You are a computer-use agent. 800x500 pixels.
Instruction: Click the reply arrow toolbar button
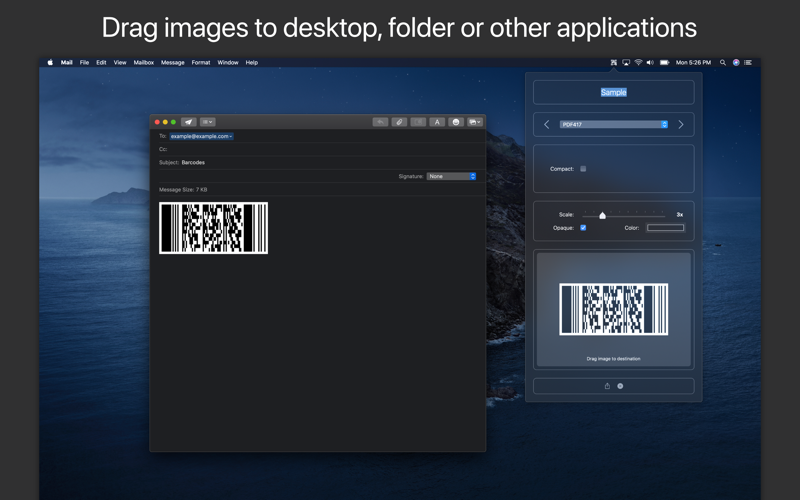[380, 122]
